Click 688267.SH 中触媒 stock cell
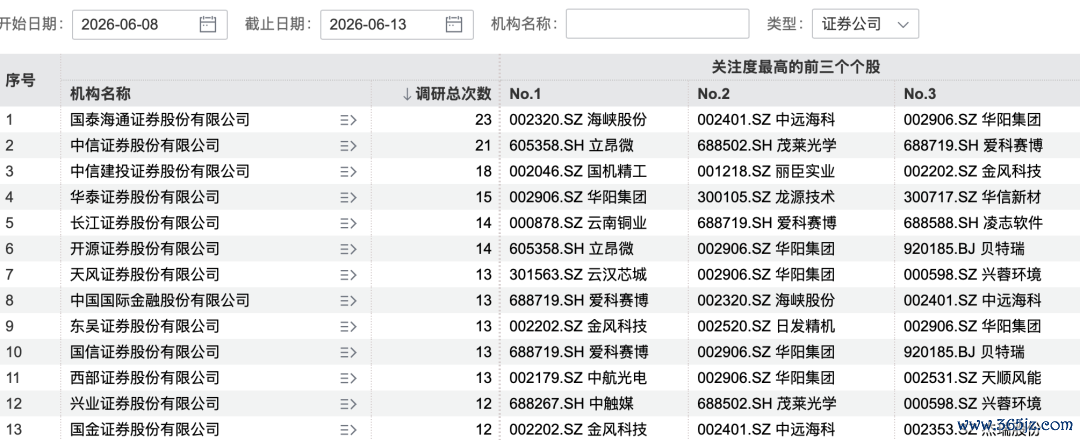1080x440 pixels. 572,404
